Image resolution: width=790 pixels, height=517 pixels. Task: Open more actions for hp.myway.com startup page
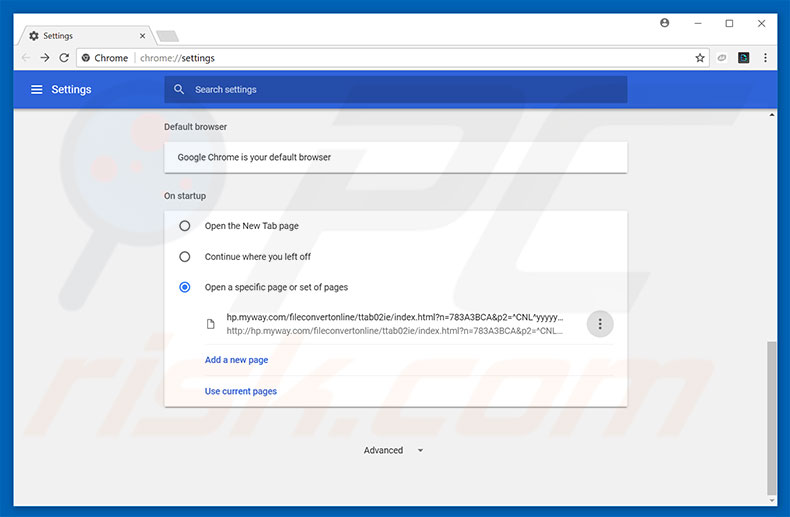pyautogui.click(x=600, y=324)
